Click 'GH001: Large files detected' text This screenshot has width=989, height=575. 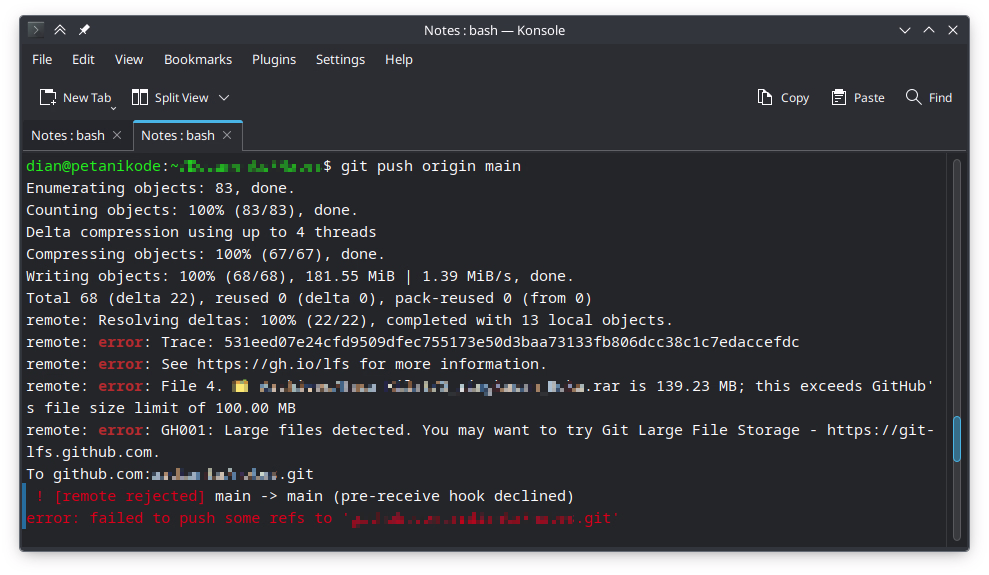click(283, 431)
